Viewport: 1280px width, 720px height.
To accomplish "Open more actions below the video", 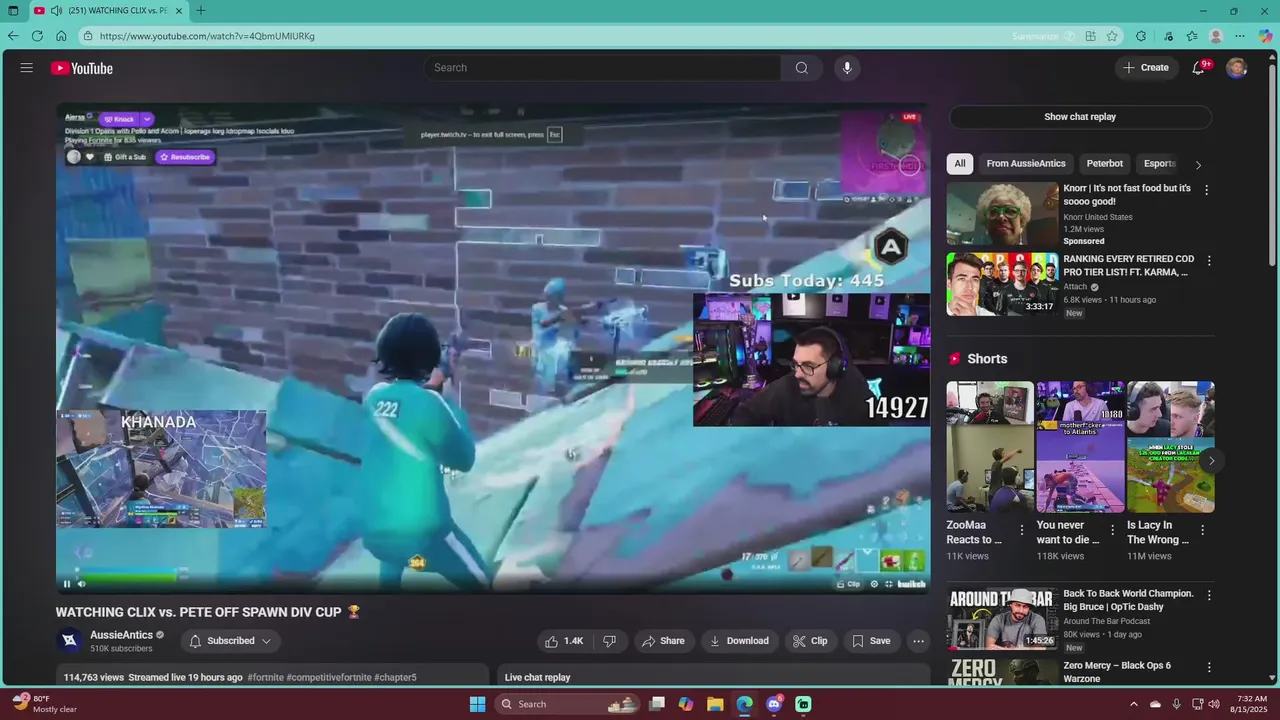I will (918, 641).
